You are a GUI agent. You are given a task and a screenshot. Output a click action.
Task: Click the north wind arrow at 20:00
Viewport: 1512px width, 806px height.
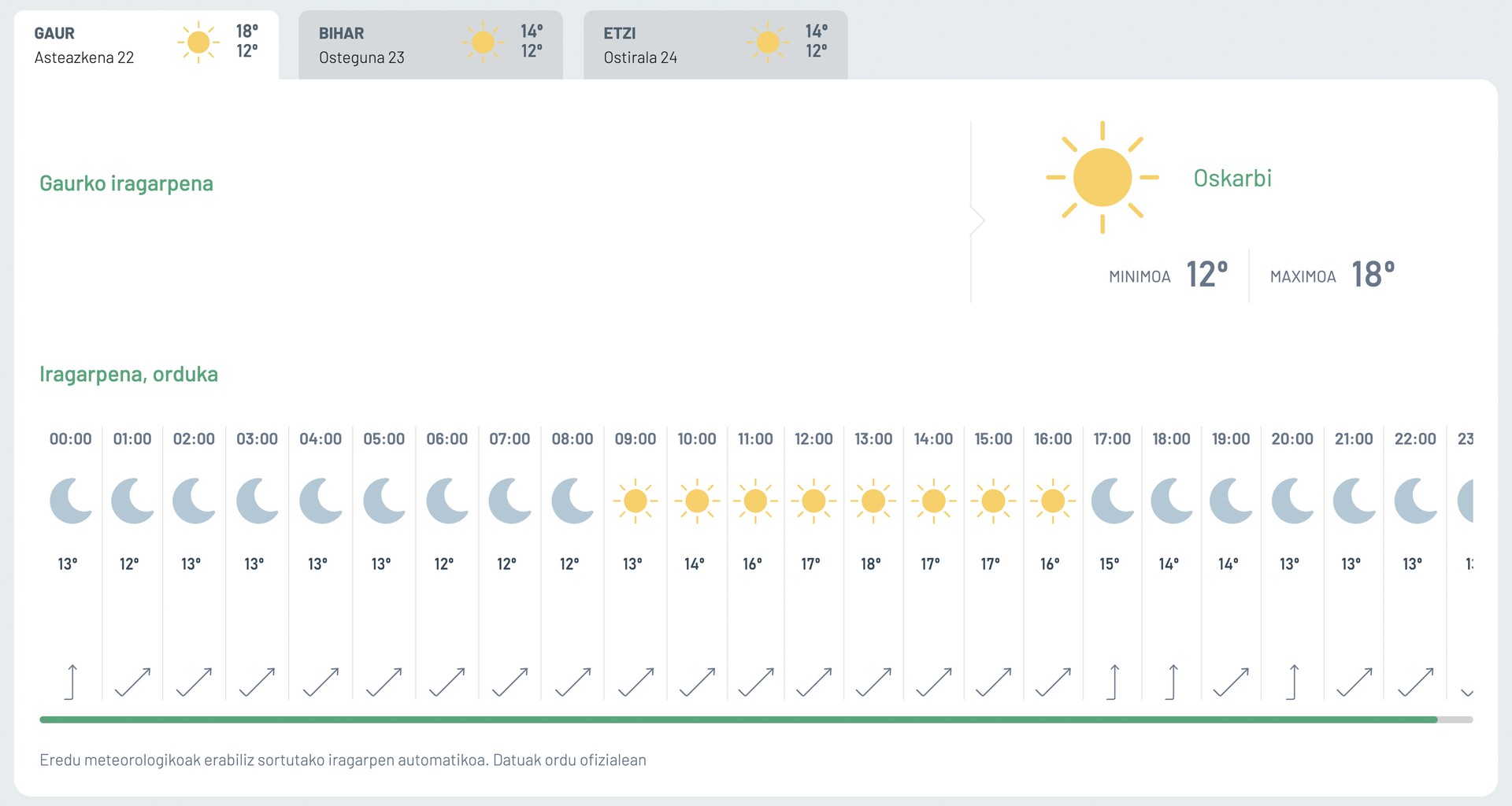[1292, 682]
